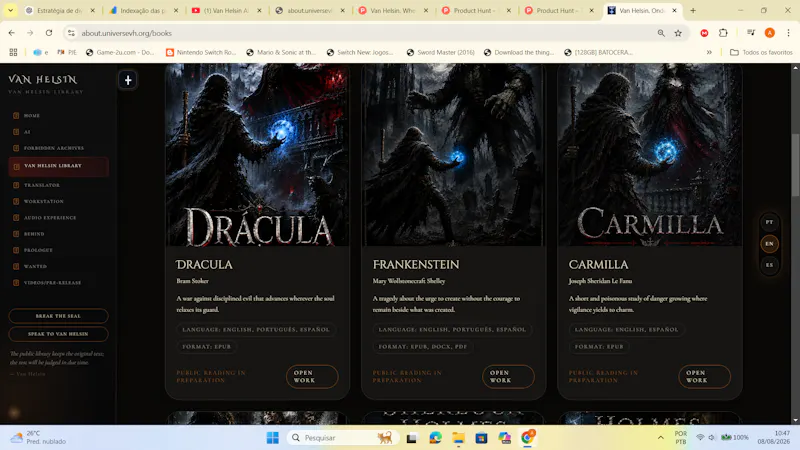
Task: Open the browser extensions puzzle icon
Action: (723, 33)
